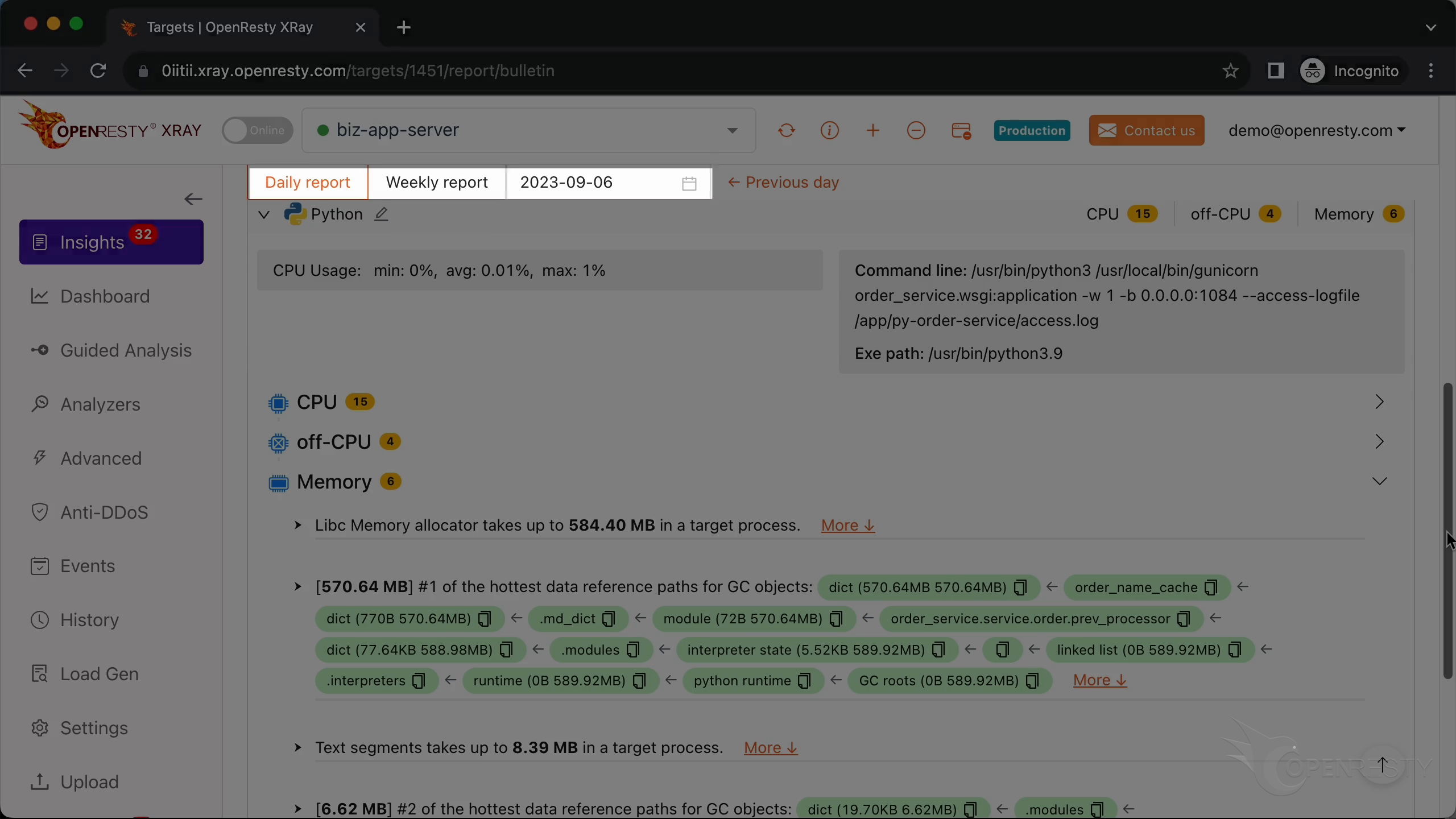
Task: Collapse the sidebar with the arrow icon
Action: 193,199
